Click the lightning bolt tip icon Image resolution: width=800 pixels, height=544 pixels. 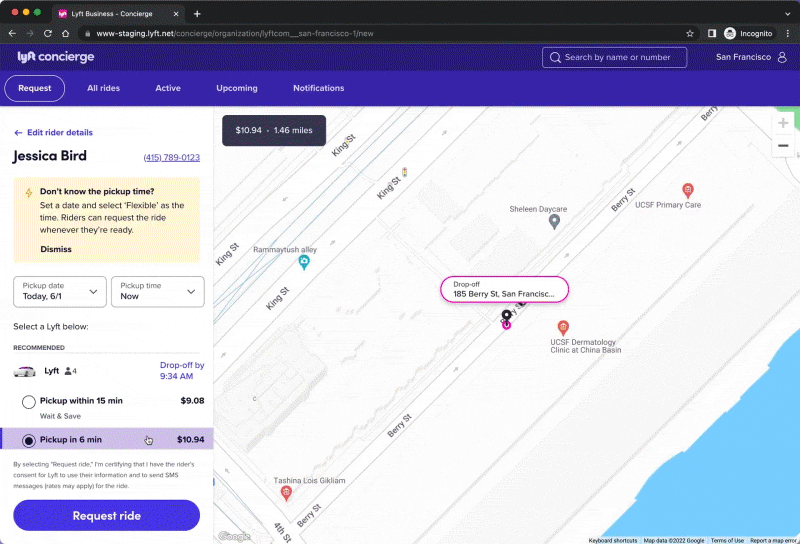click(29, 193)
